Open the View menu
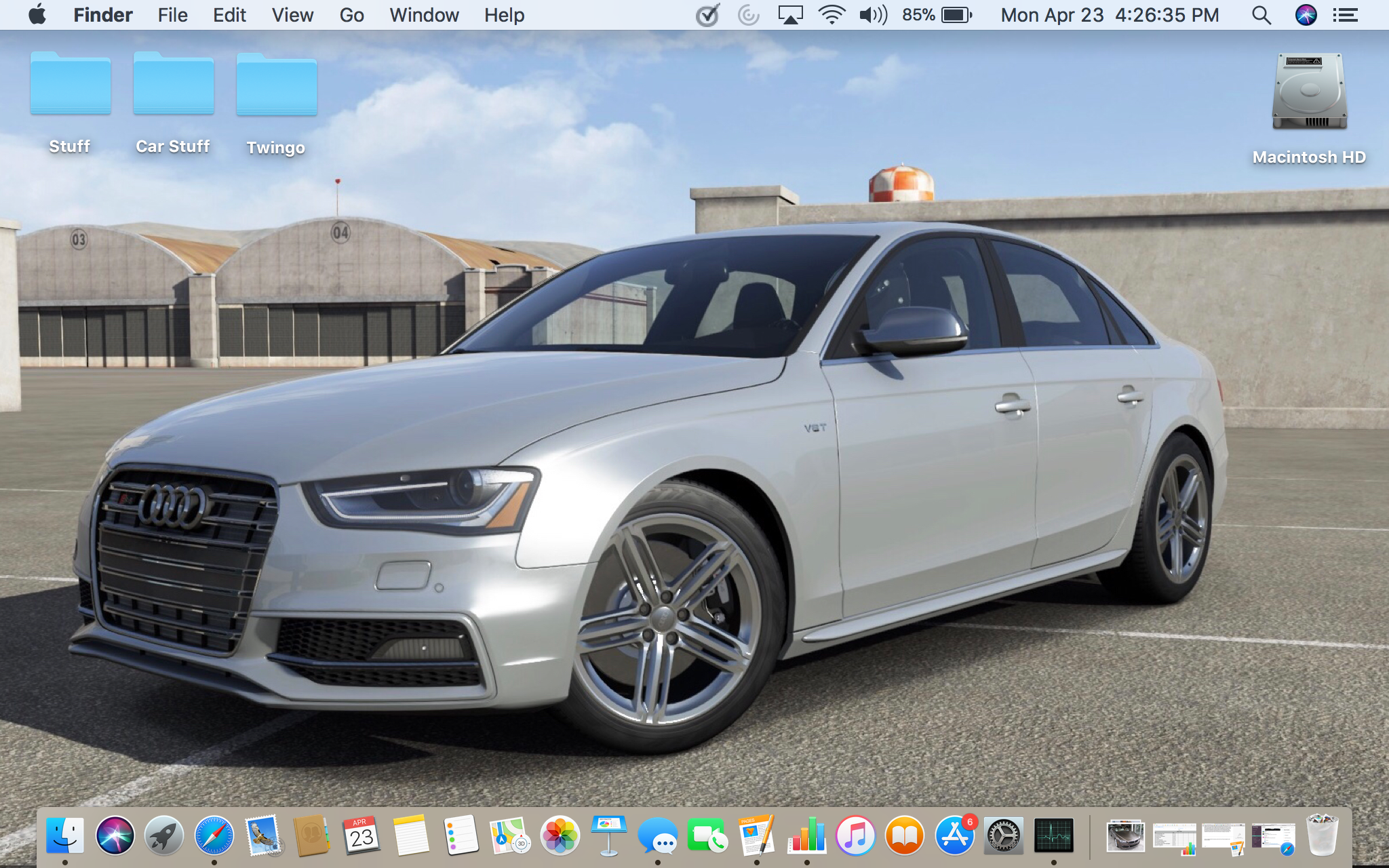This screenshot has width=1389, height=868. pos(292,15)
